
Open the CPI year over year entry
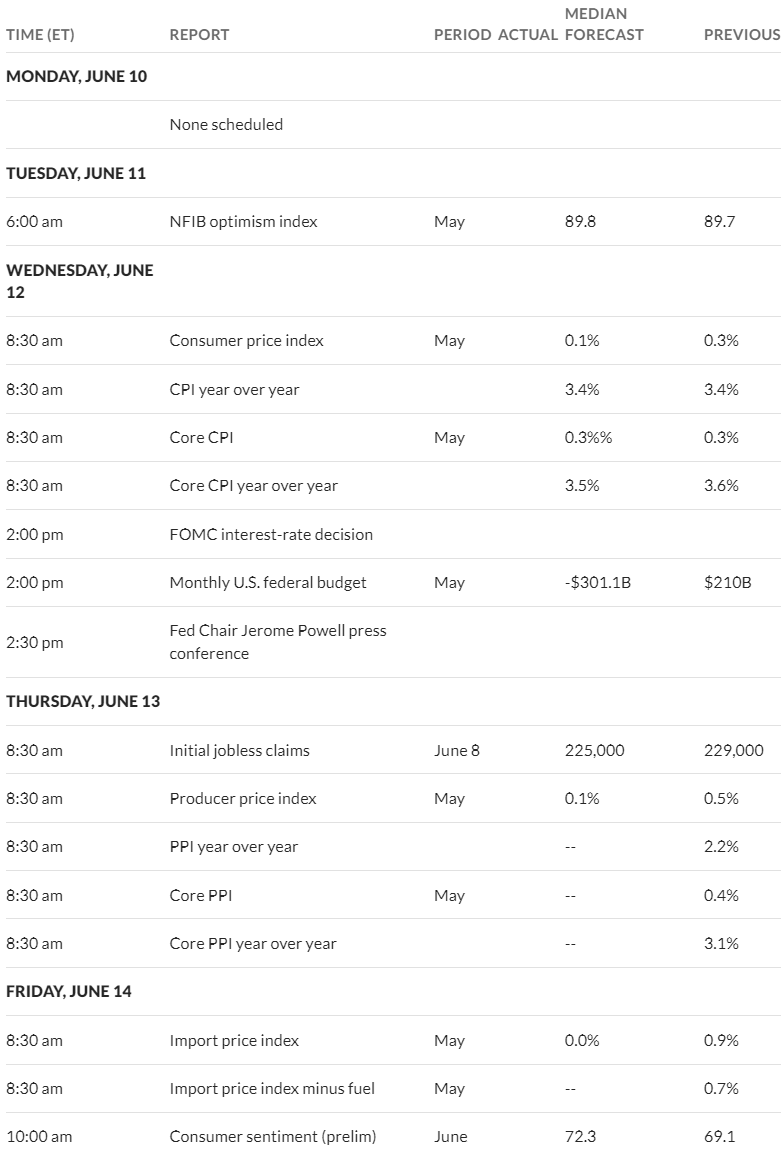click(234, 389)
